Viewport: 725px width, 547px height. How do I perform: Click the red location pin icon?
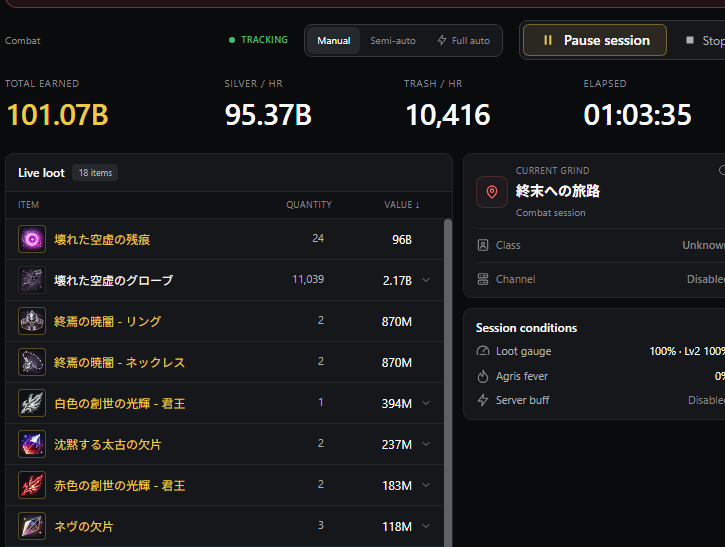tap(492, 191)
